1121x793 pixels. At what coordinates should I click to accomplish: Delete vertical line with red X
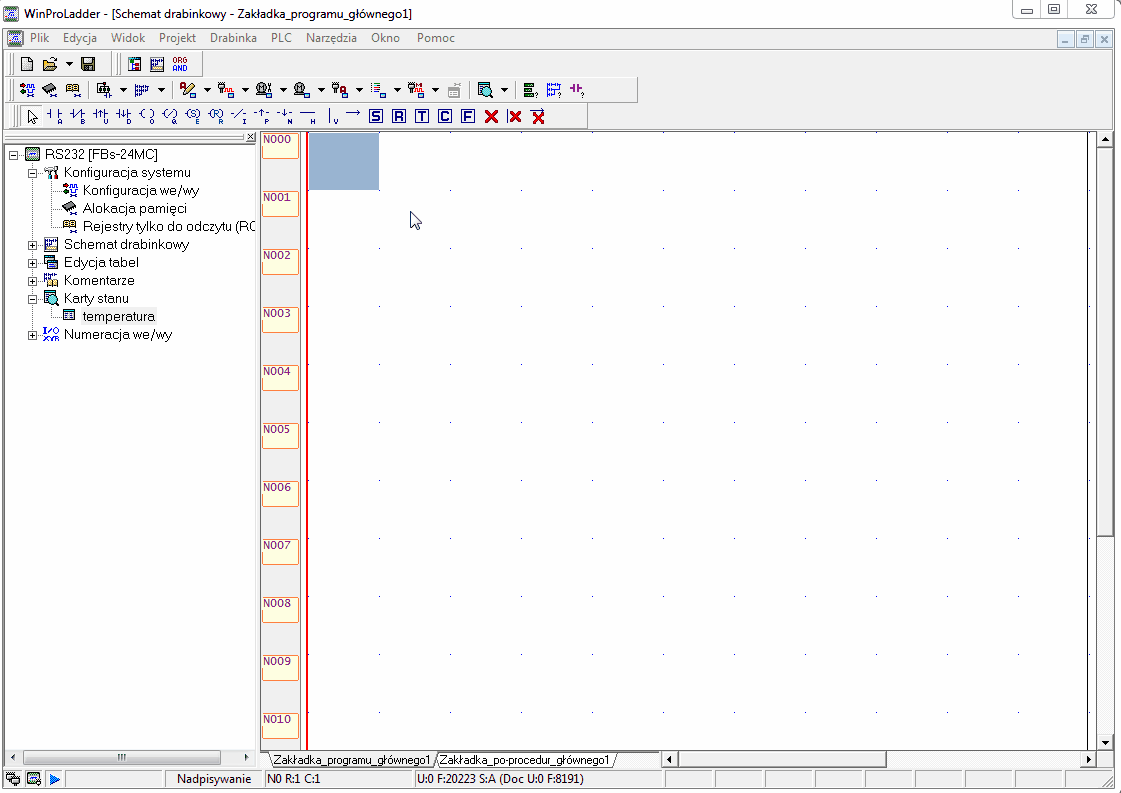pos(514,117)
